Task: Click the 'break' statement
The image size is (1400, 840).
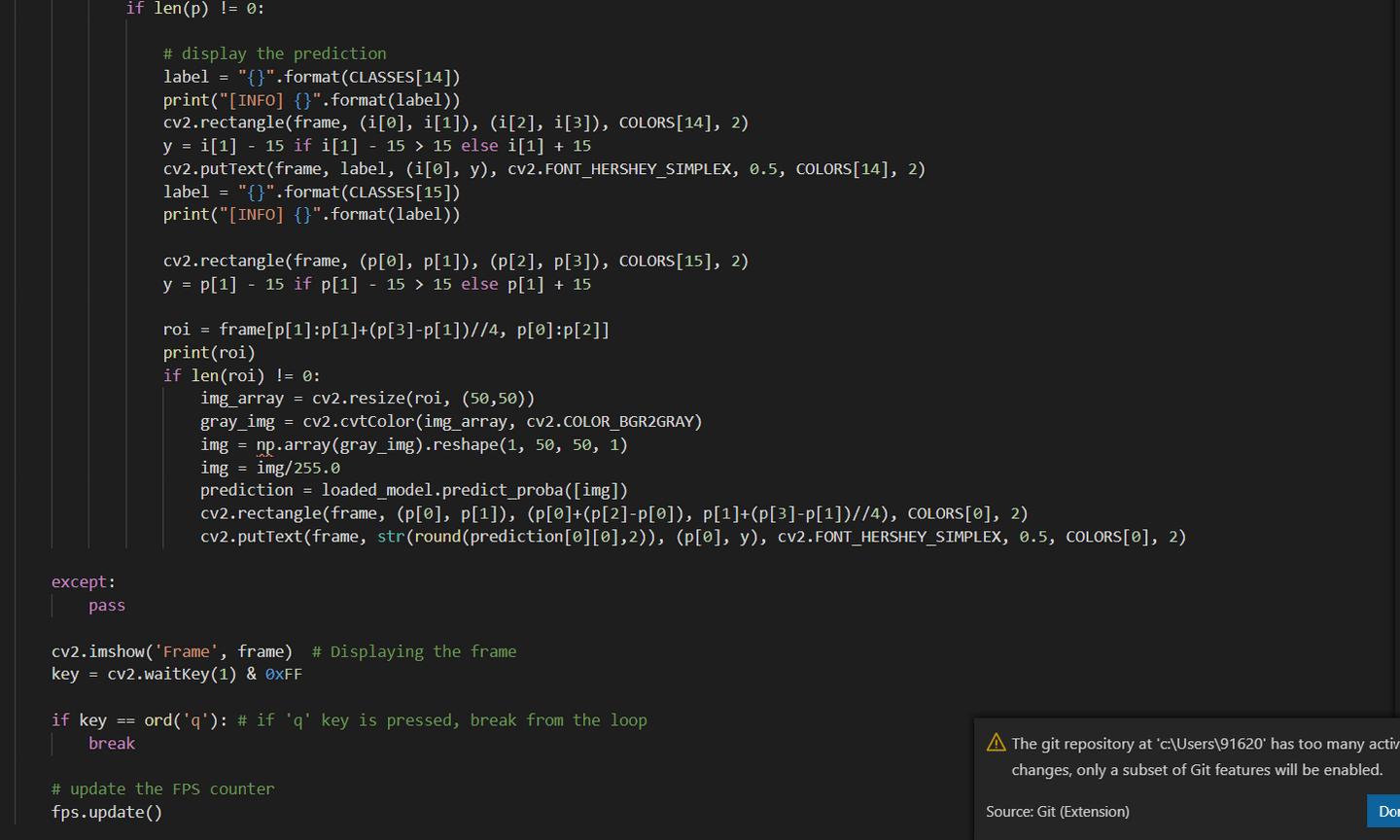Action: coord(112,744)
